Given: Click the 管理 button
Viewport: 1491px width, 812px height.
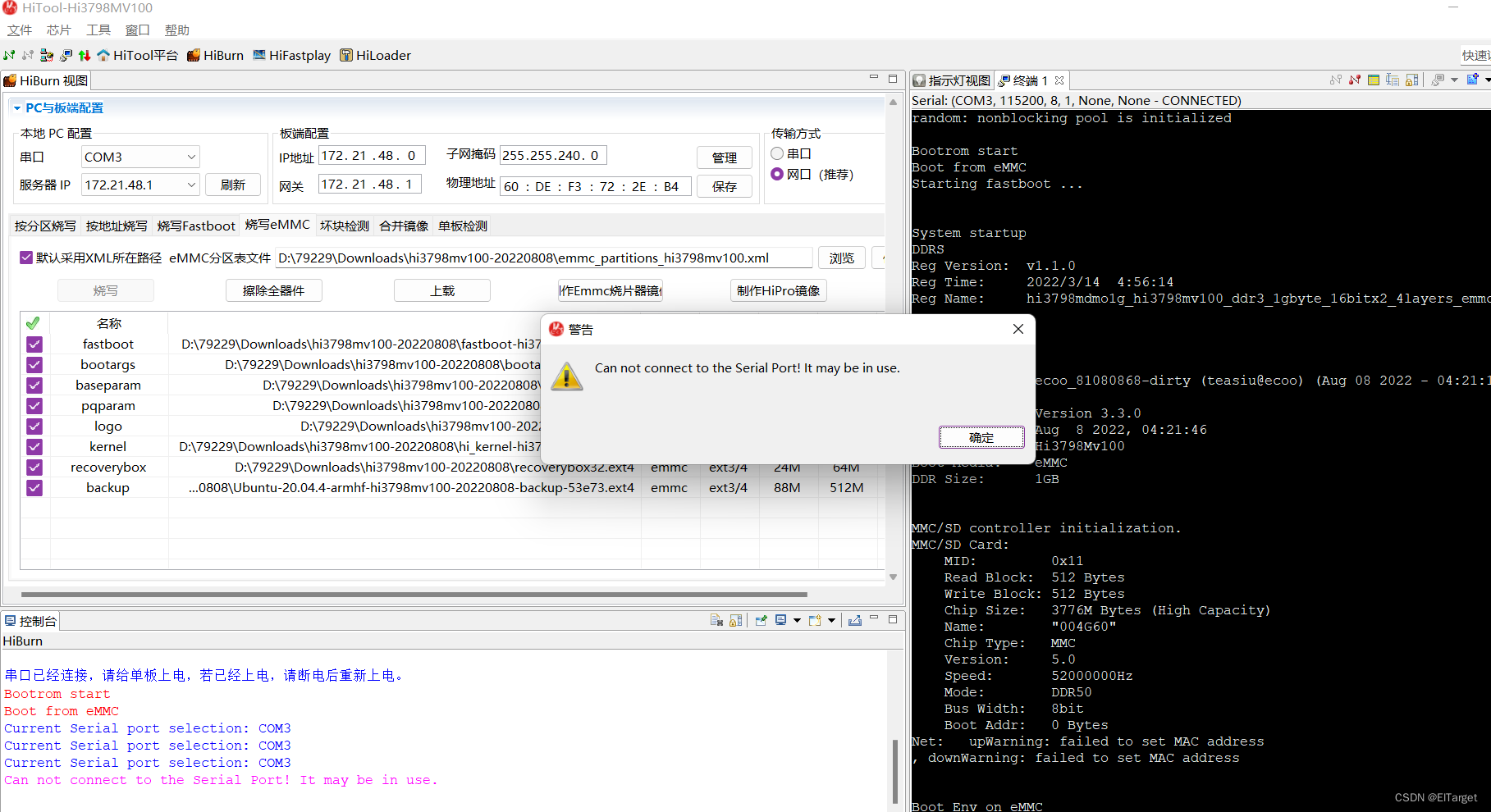Looking at the screenshot, I should 725,157.
